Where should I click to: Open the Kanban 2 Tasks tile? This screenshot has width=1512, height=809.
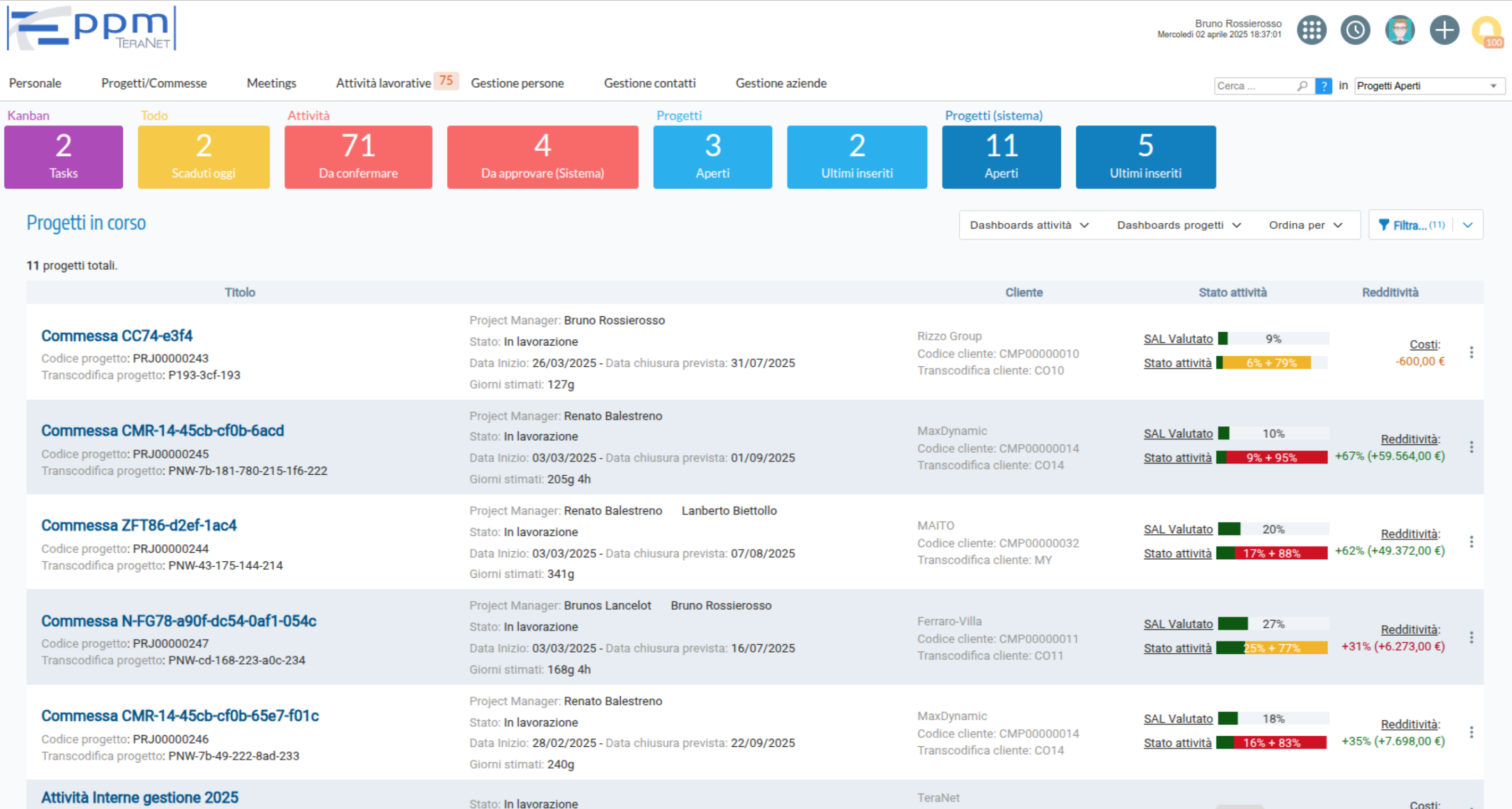pos(63,157)
